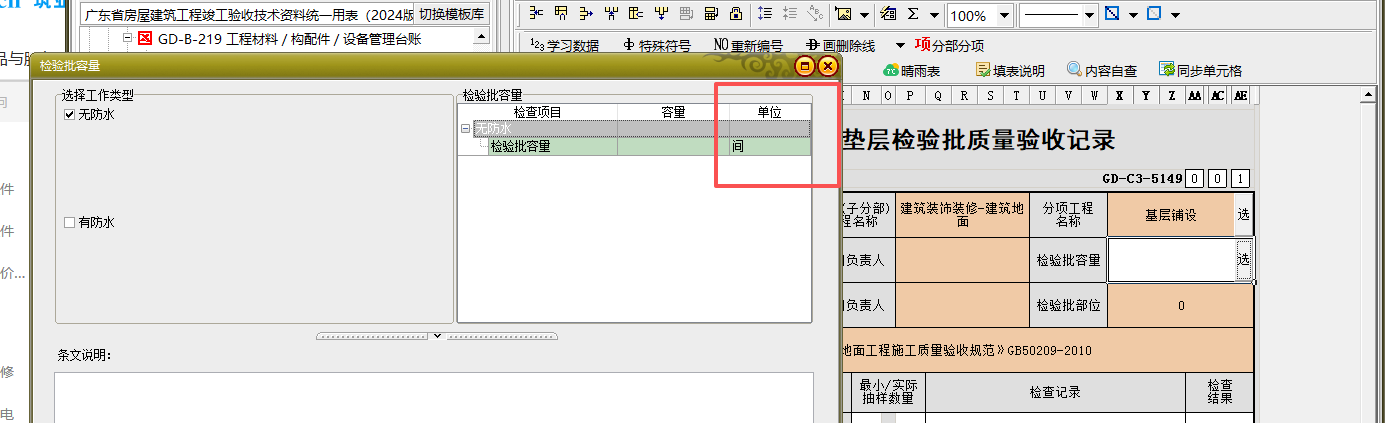1385x423 pixels.
Task: Collapse the GD-B-219 tree node
Action: pyautogui.click(x=127, y=39)
